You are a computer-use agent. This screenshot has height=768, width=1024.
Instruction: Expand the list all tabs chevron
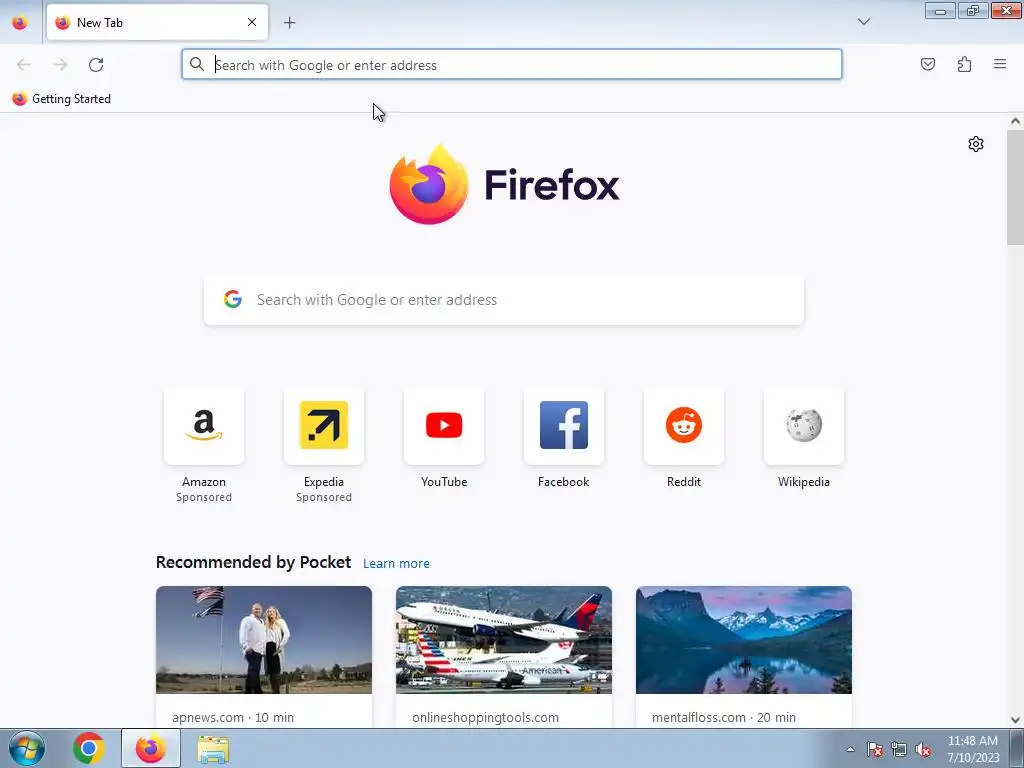[863, 22]
